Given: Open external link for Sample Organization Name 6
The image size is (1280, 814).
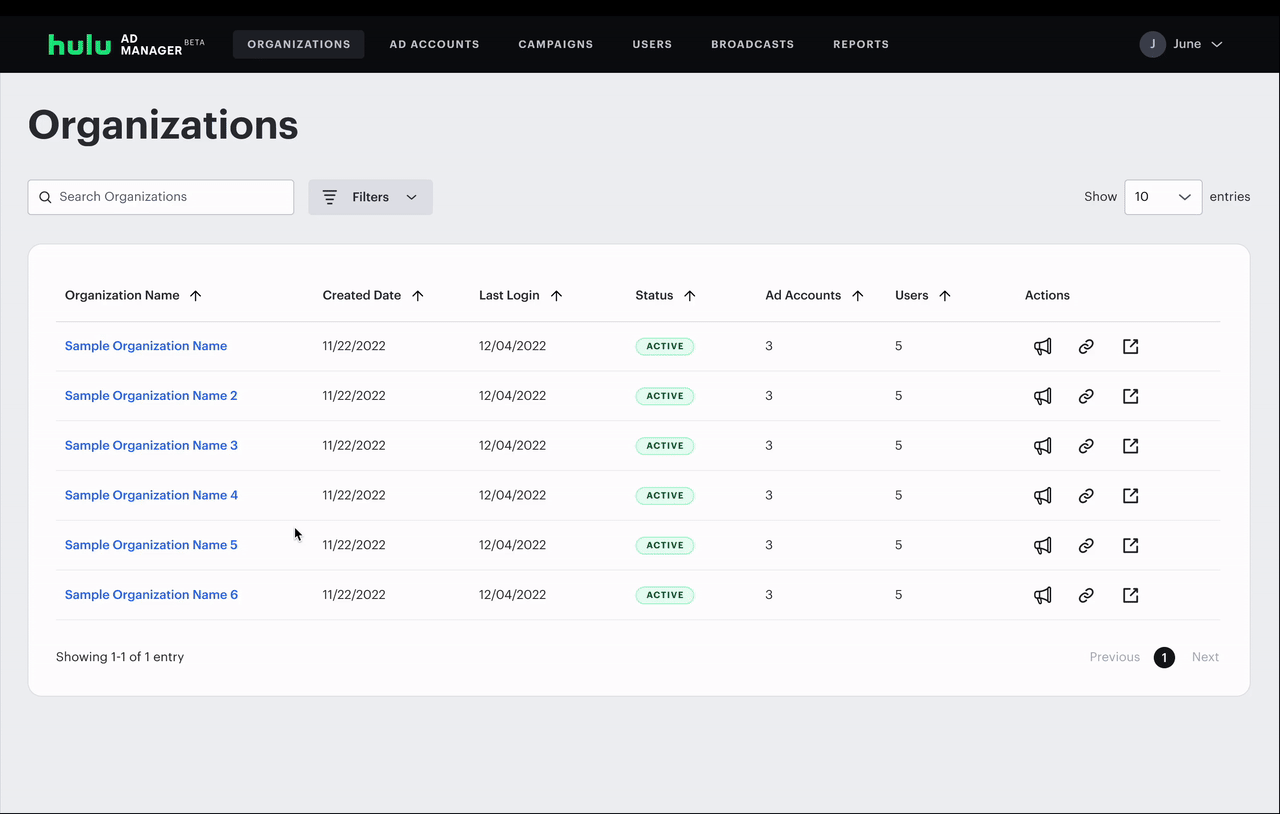Looking at the screenshot, I should pyautogui.click(x=1130, y=595).
